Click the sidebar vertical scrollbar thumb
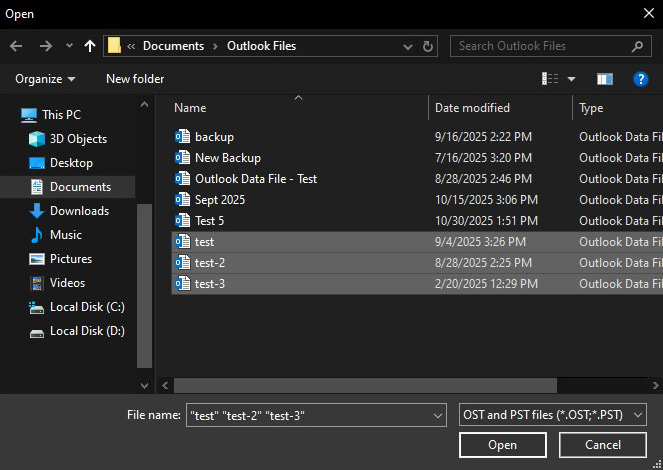 click(145, 286)
